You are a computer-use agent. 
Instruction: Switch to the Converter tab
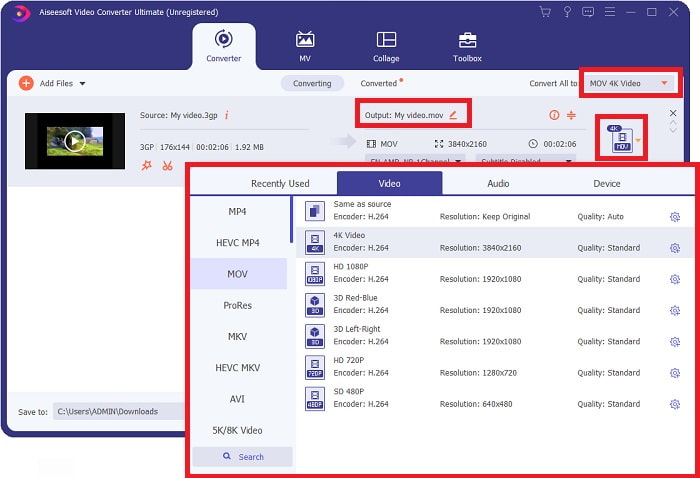224,46
